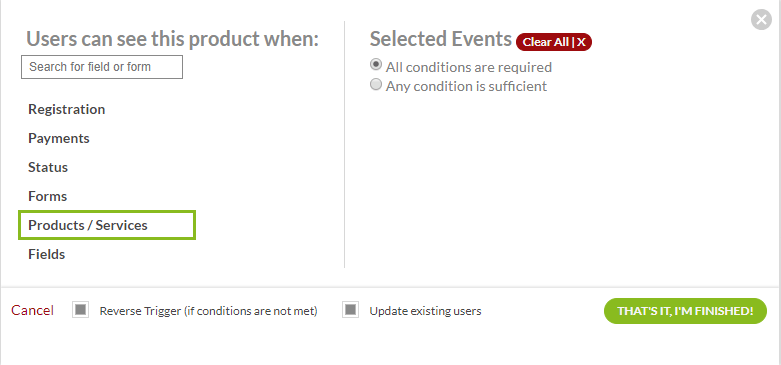Open the Forms category
The image size is (781, 365).
[x=47, y=196]
